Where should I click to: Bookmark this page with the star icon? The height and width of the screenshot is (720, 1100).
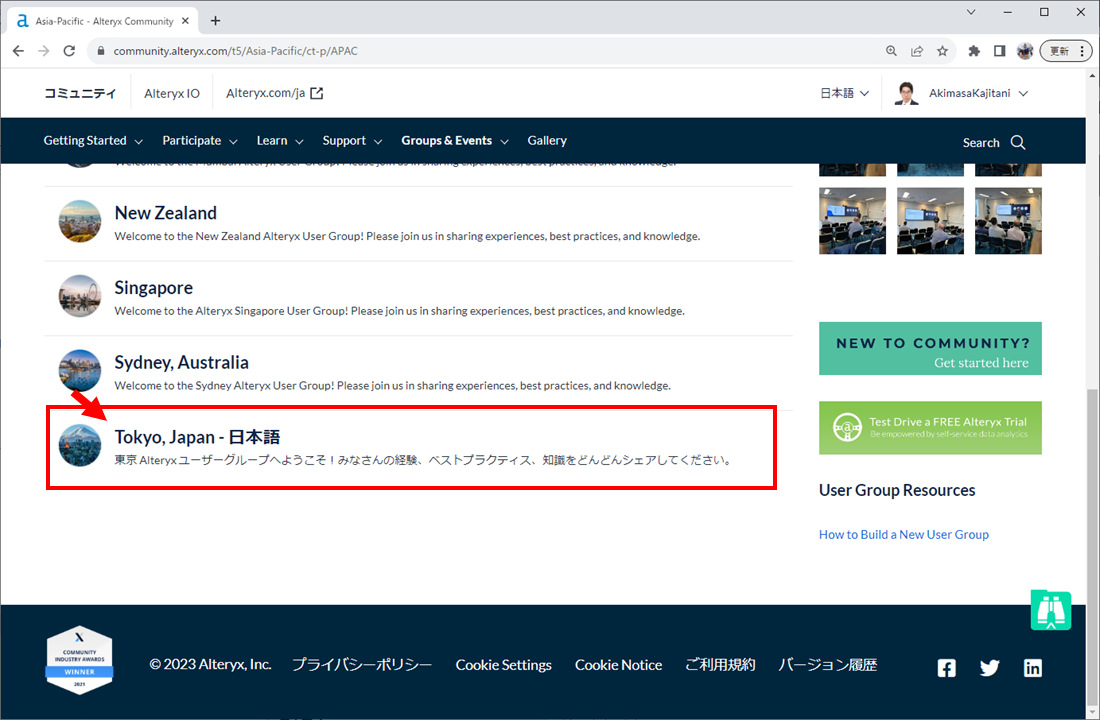(x=942, y=51)
